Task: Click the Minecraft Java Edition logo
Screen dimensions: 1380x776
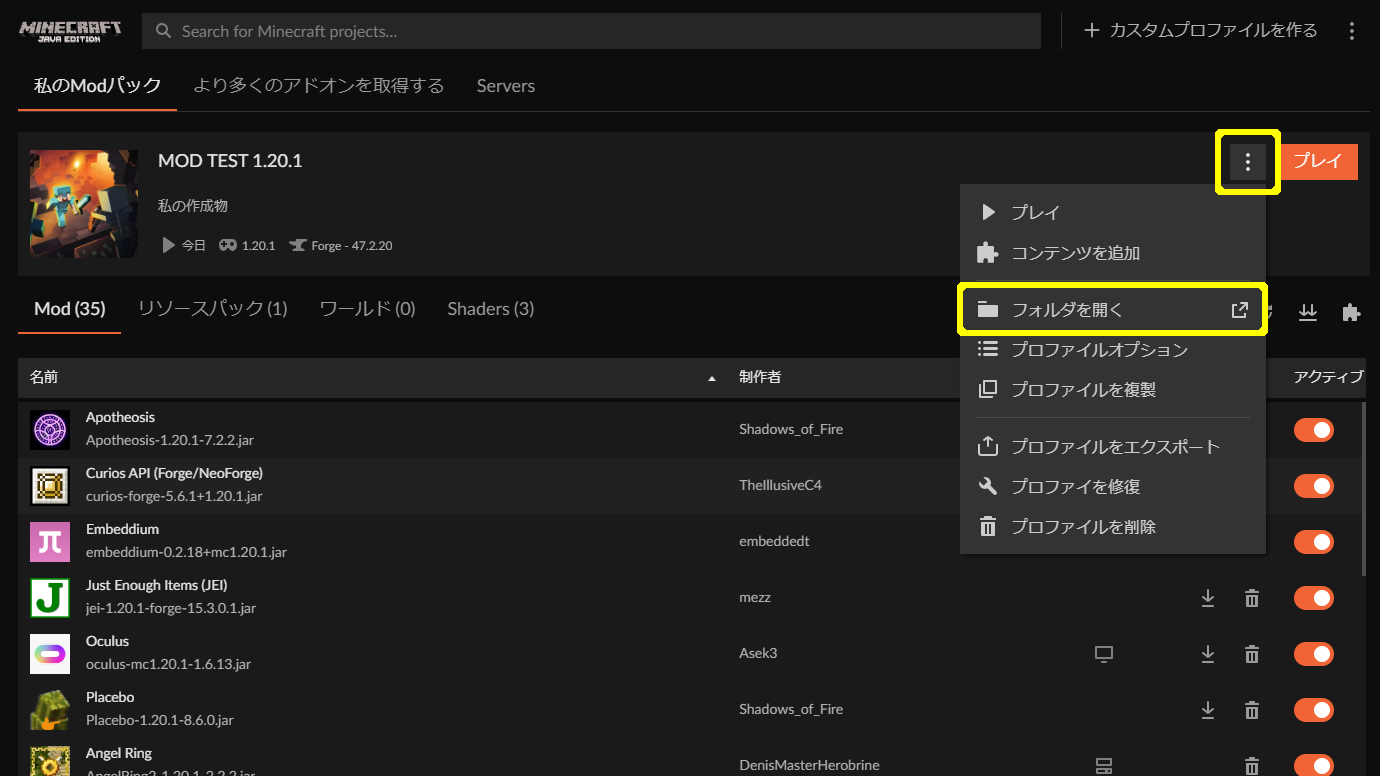Action: 70,31
